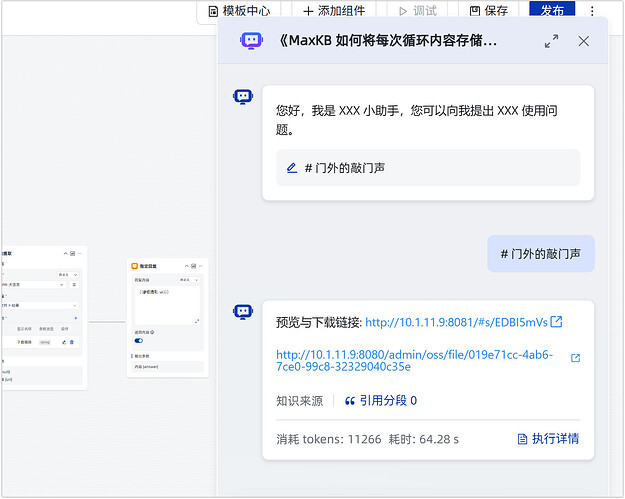Click external-link icon beside the oss file URL
This screenshot has height=499, width=625.
point(575,358)
